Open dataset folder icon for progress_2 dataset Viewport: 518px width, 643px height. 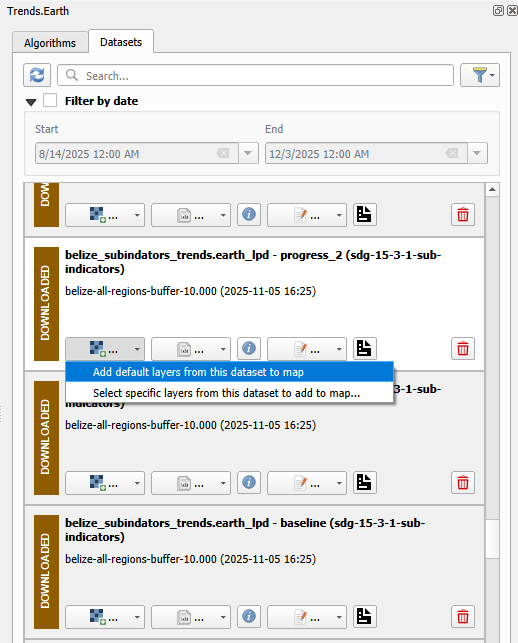[x=365, y=349]
